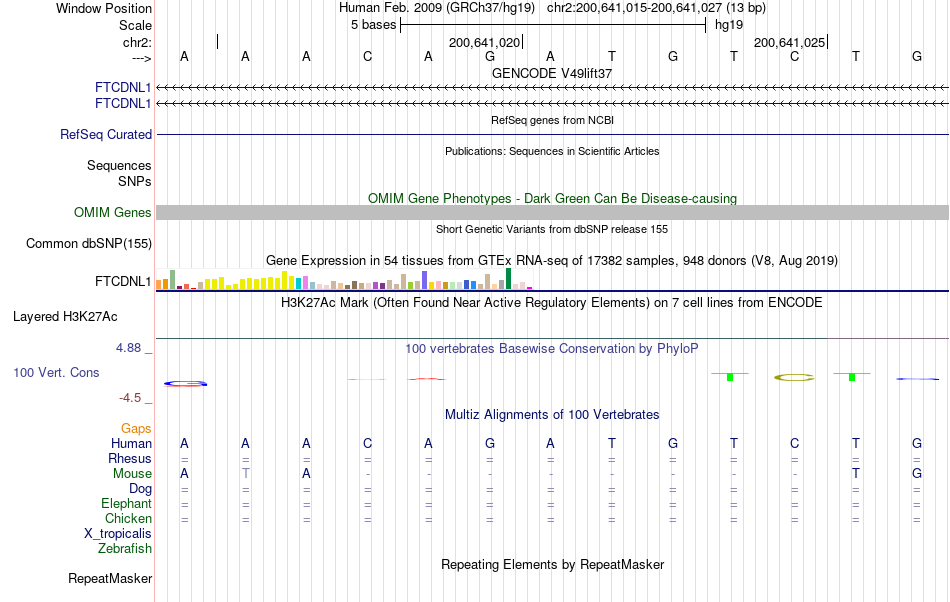This screenshot has height=602, width=950.
Task: Click the Chicken species label
Action: pyautogui.click(x=128, y=518)
